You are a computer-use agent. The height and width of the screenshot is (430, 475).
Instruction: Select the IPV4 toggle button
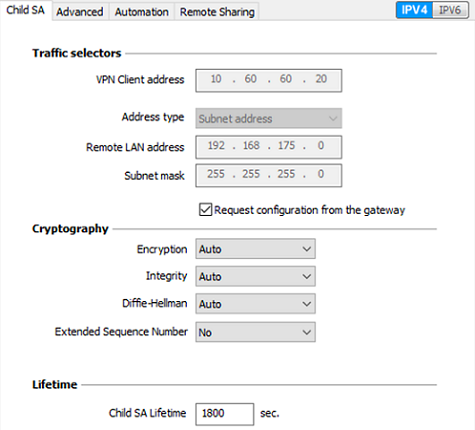click(414, 10)
